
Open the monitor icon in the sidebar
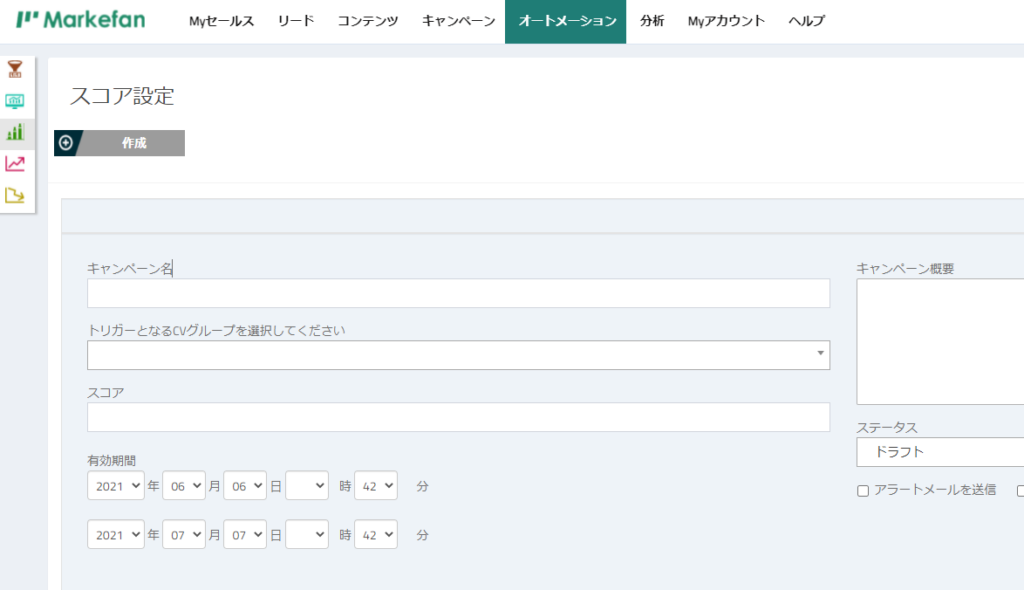pyautogui.click(x=15, y=101)
